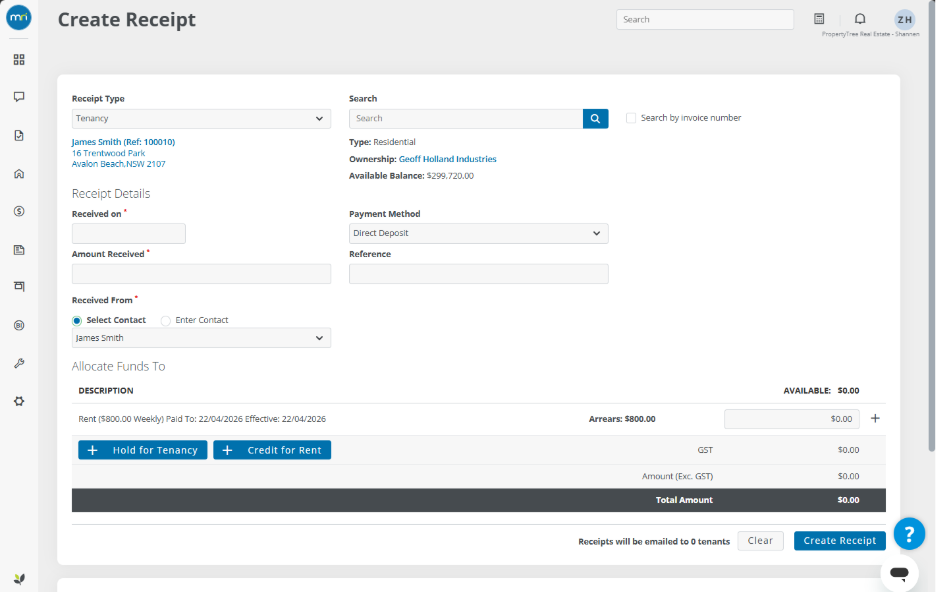The height and width of the screenshot is (592, 936).
Task: Open the Receipt Type Tenancy dropdown
Action: tap(201, 119)
